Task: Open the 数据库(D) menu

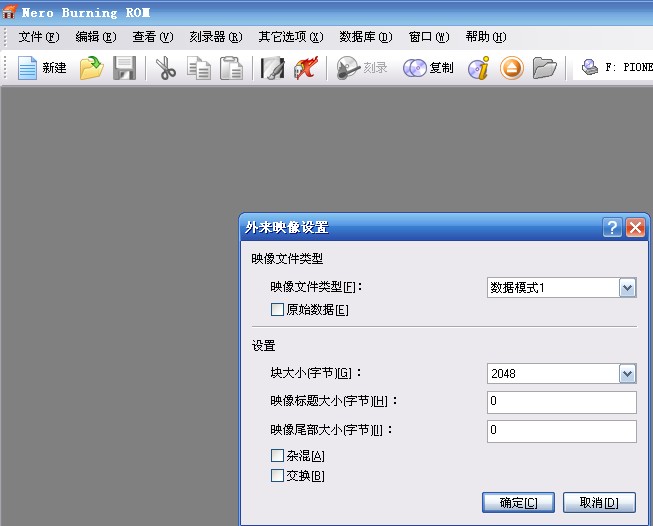Action: (x=366, y=37)
